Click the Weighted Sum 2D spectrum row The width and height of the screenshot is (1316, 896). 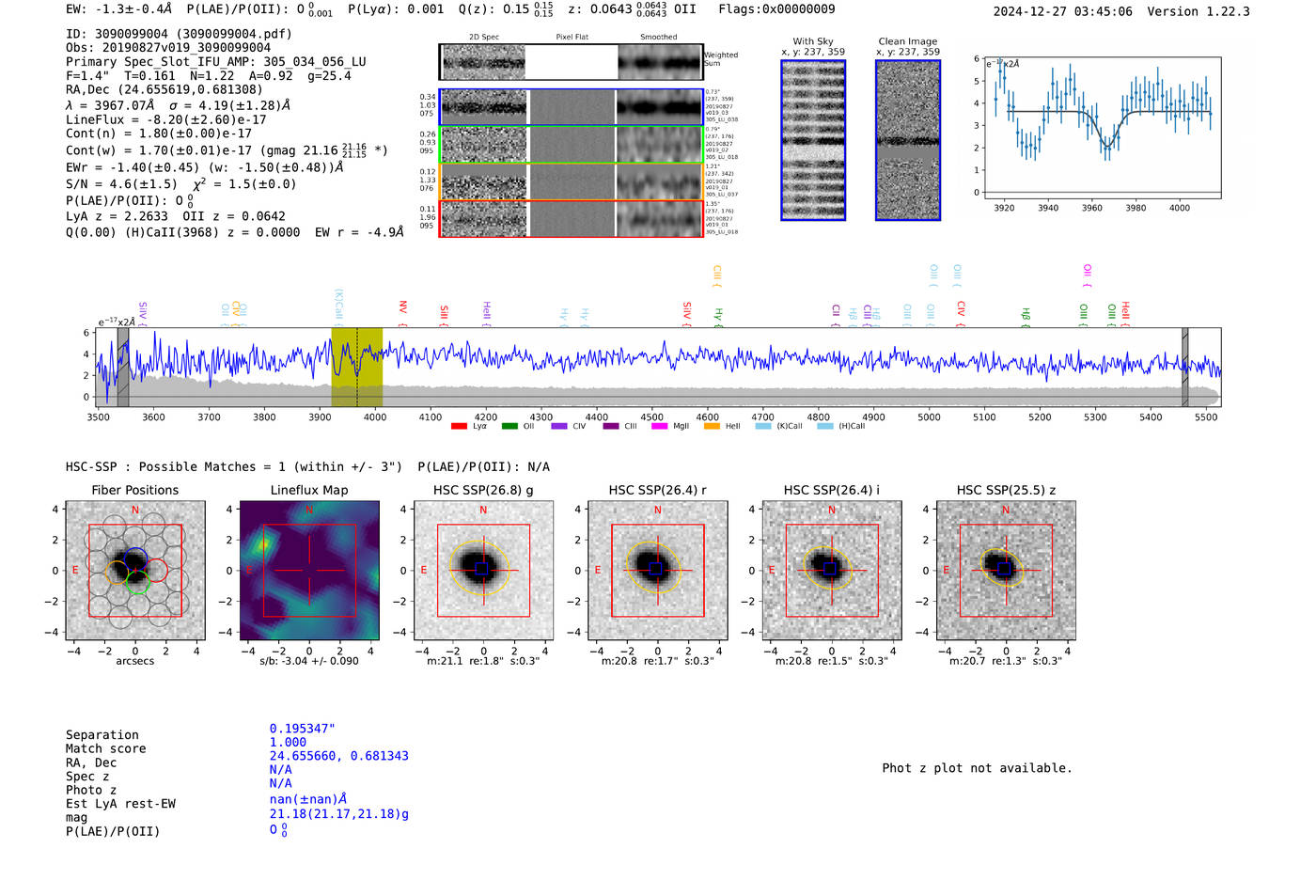572,62
